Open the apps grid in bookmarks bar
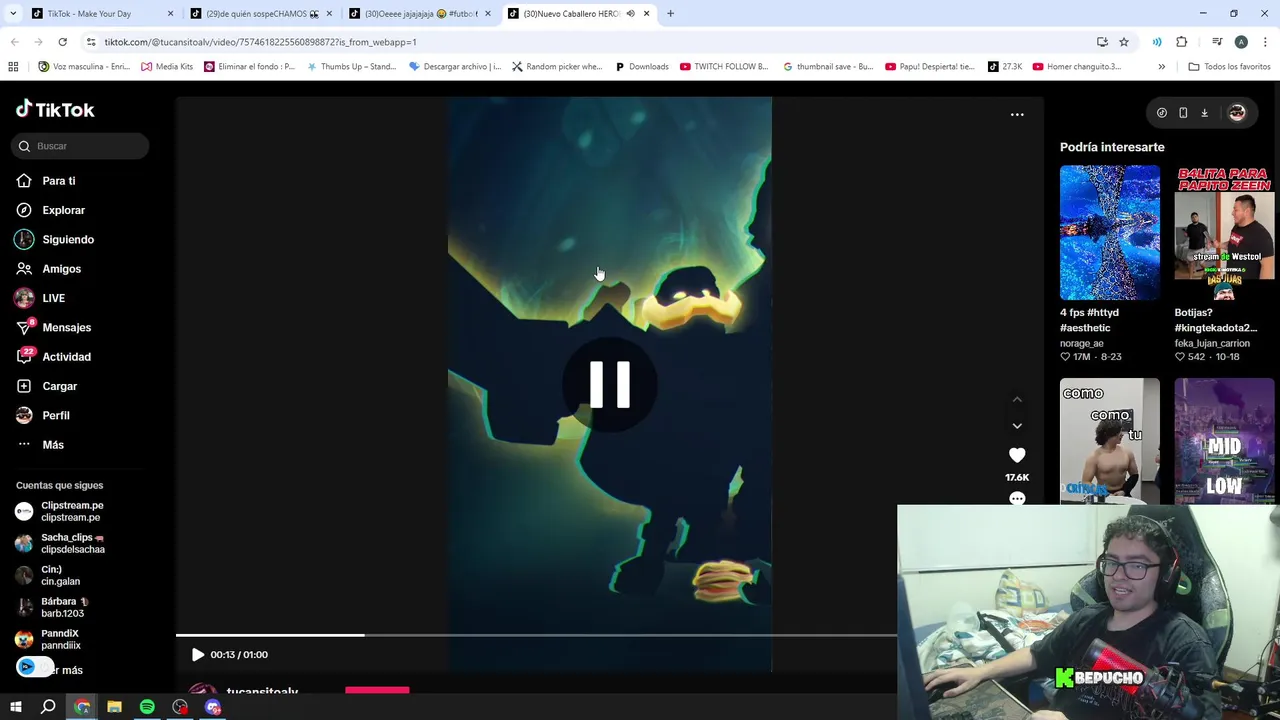Image resolution: width=1280 pixels, height=720 pixels. point(13,67)
